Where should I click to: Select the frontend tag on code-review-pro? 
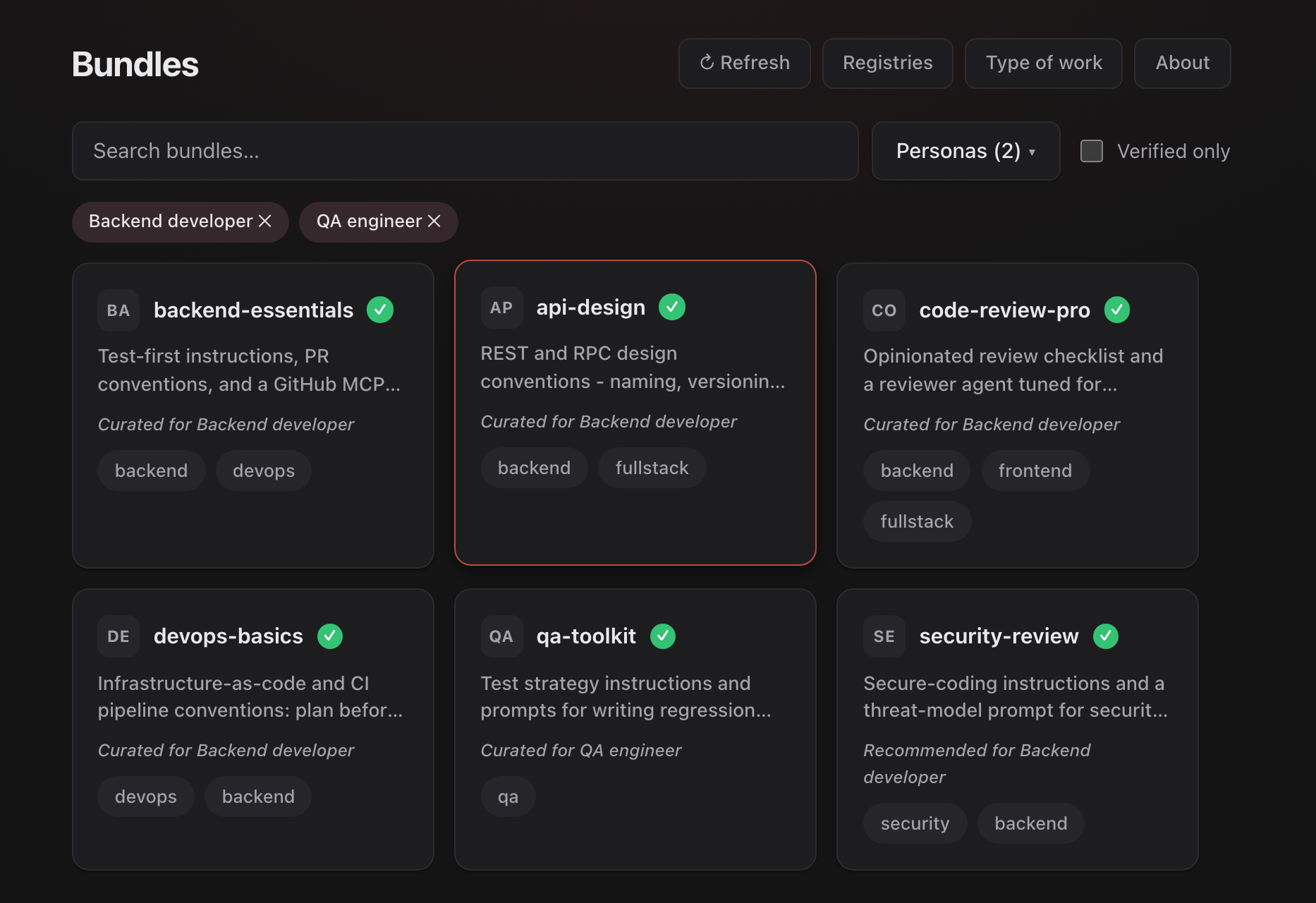point(1035,471)
